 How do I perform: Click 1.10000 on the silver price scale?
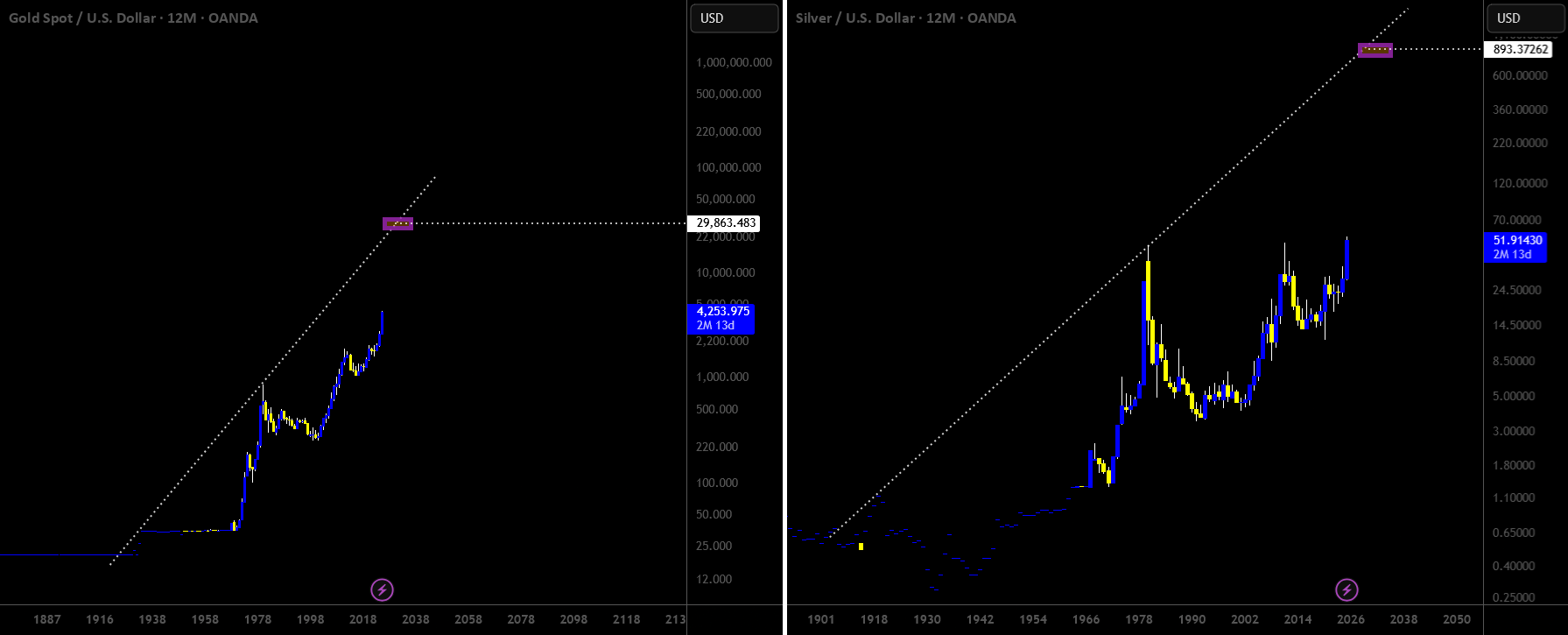pyautogui.click(x=1514, y=497)
